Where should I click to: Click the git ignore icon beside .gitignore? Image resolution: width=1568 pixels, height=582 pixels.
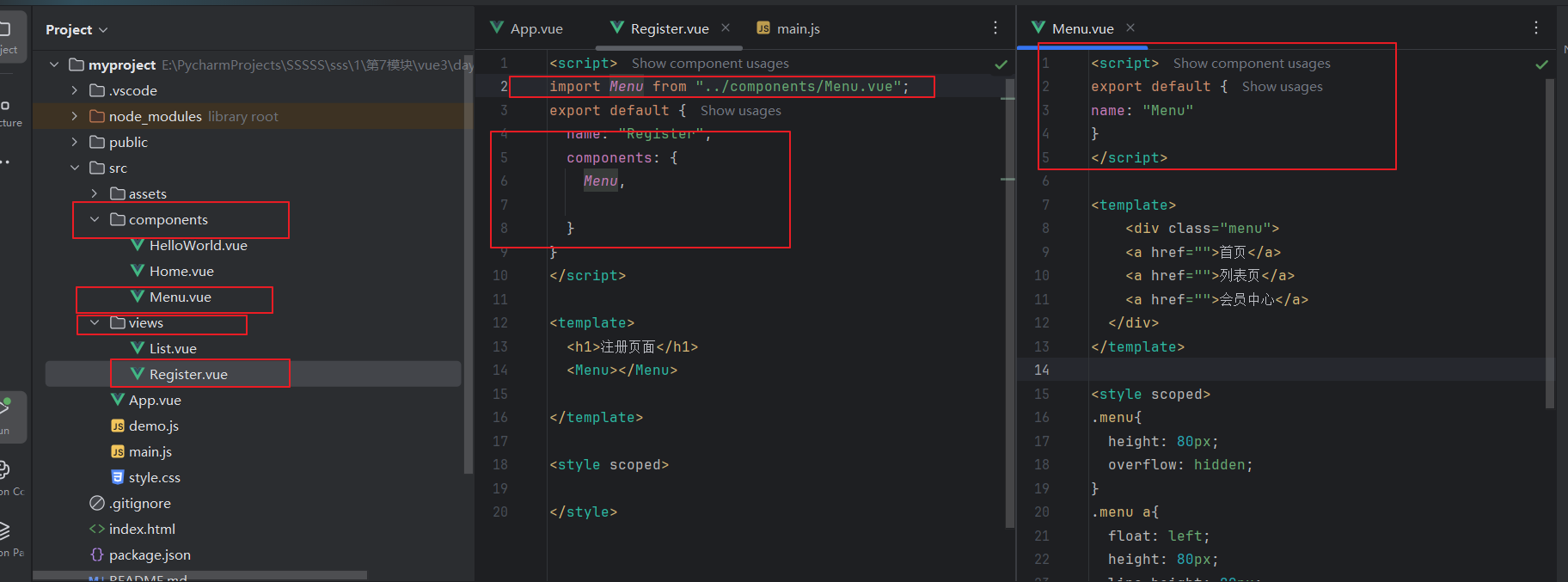(97, 503)
